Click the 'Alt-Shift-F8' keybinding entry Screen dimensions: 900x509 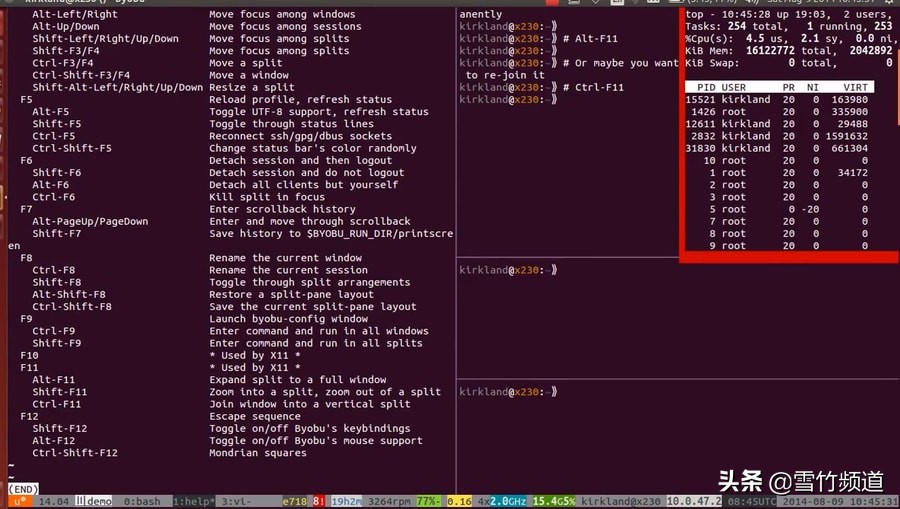tap(69, 294)
